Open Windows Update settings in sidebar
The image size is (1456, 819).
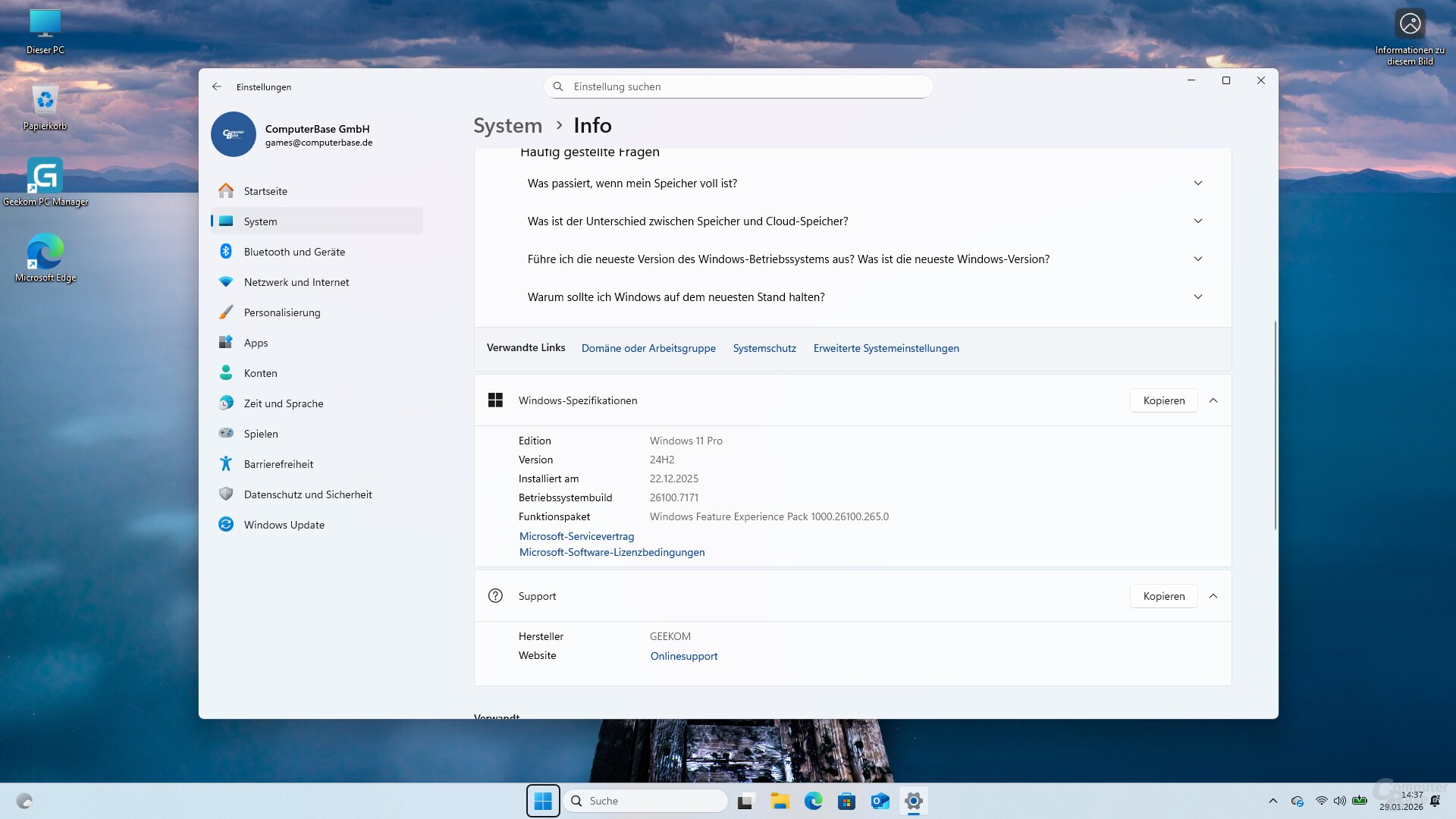click(x=284, y=524)
